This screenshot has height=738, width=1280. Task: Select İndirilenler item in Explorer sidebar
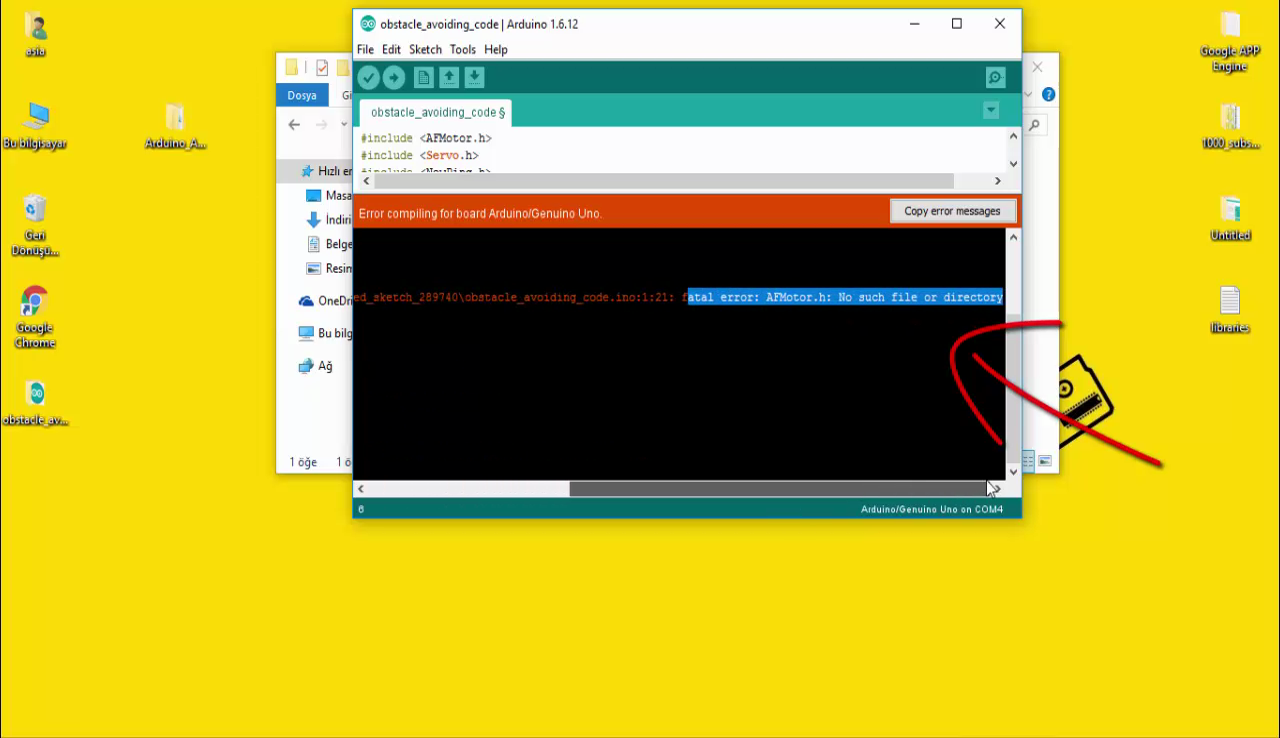tap(329, 219)
